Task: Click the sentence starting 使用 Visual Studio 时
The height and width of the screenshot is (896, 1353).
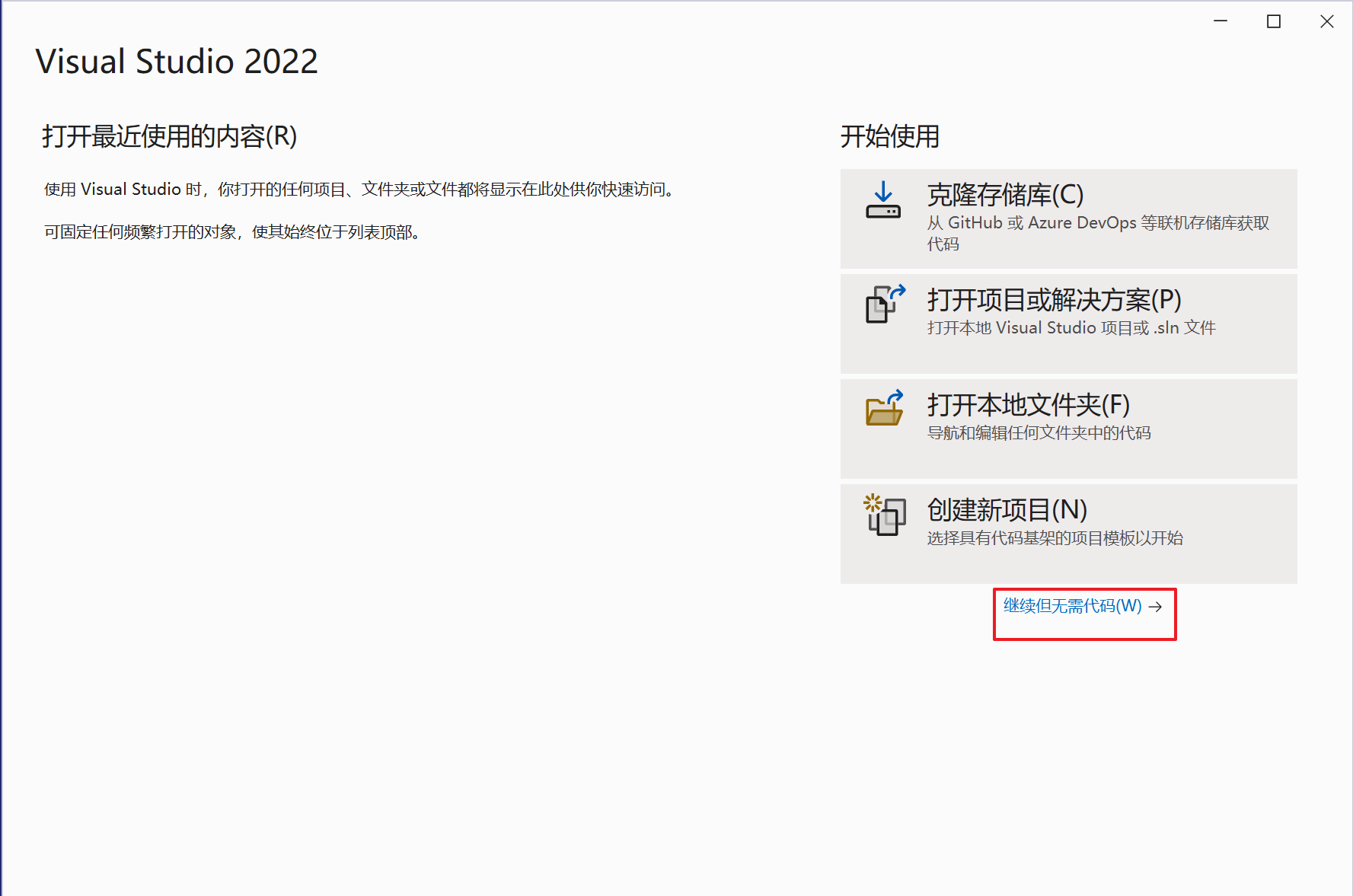Action: click(x=360, y=189)
